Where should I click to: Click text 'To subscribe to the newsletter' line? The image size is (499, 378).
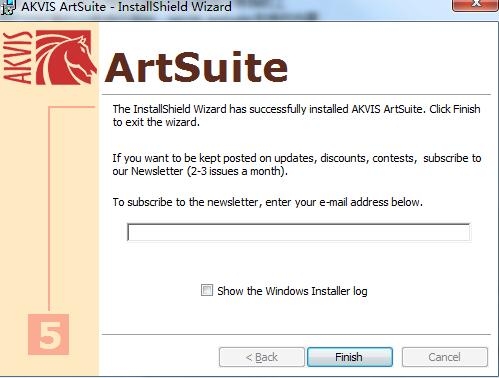(x=267, y=202)
